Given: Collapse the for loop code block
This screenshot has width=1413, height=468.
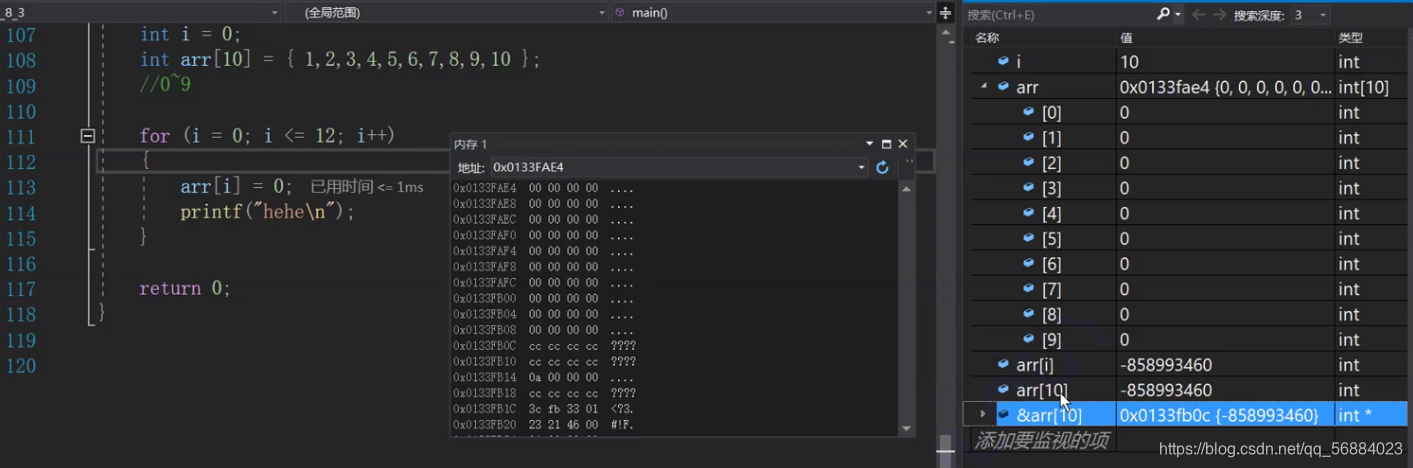Looking at the screenshot, I should [88, 135].
